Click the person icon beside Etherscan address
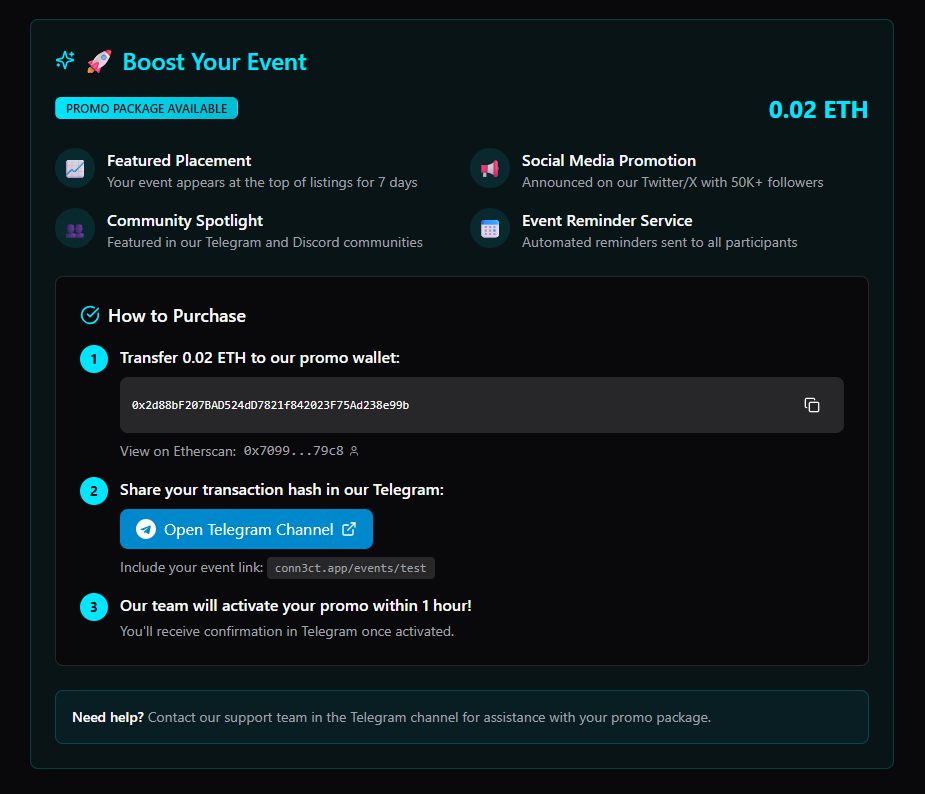925x794 pixels. coord(354,451)
